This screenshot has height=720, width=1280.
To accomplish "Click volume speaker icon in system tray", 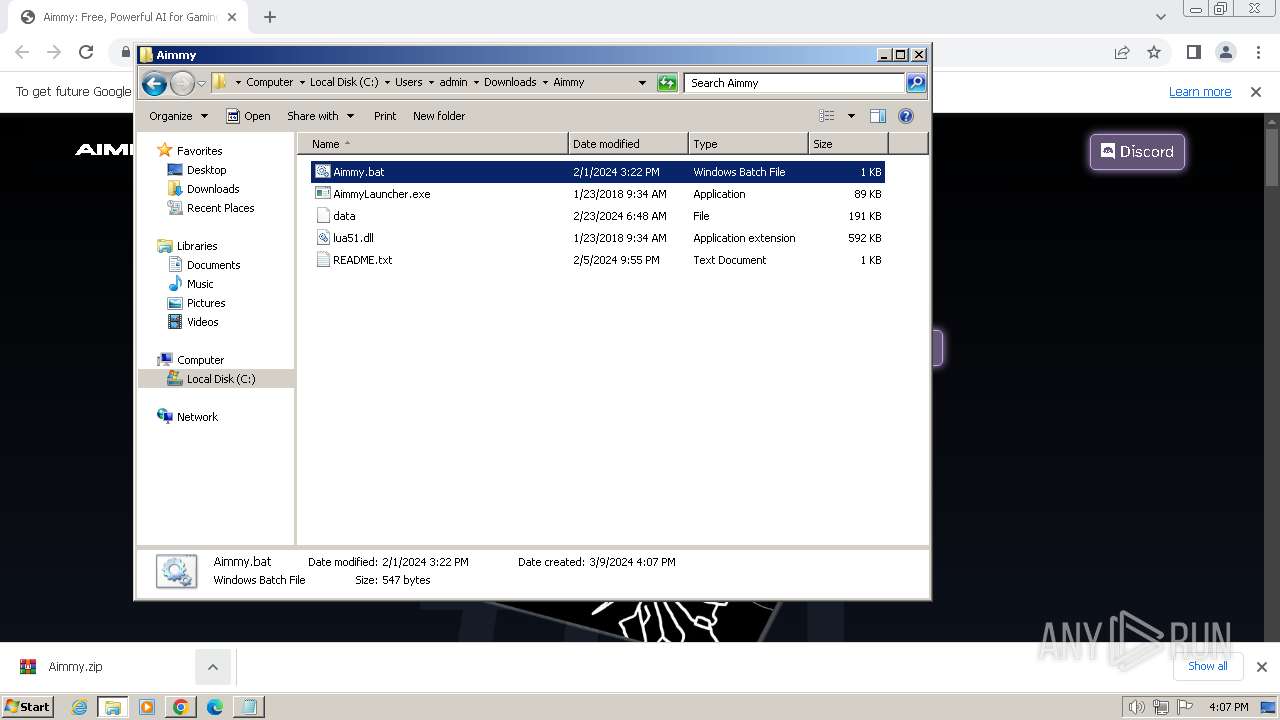I will (1136, 707).
